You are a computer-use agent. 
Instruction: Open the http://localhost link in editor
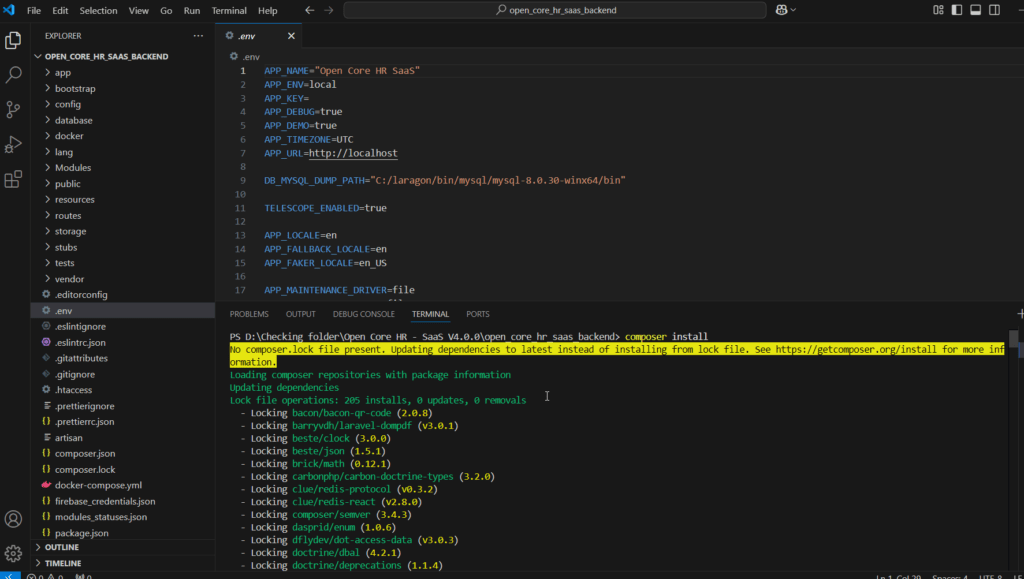coord(353,153)
